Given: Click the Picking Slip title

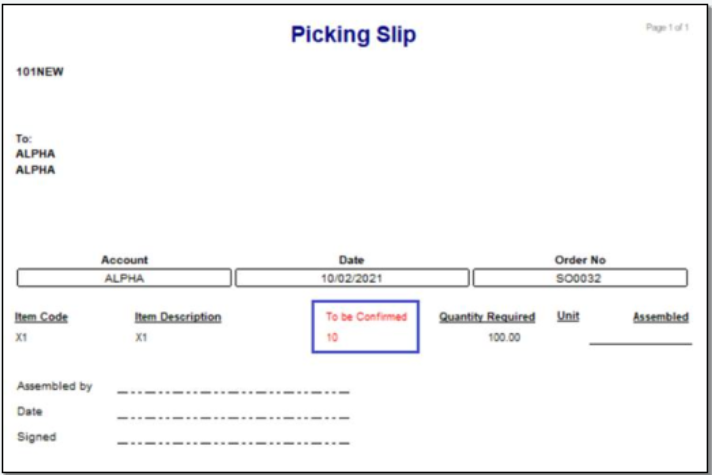Looking at the screenshot, I should coord(353,35).
